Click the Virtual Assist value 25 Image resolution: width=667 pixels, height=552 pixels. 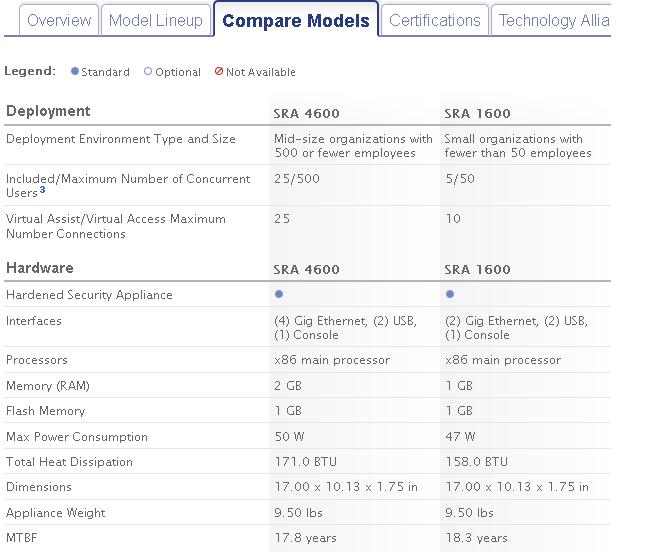point(282,219)
